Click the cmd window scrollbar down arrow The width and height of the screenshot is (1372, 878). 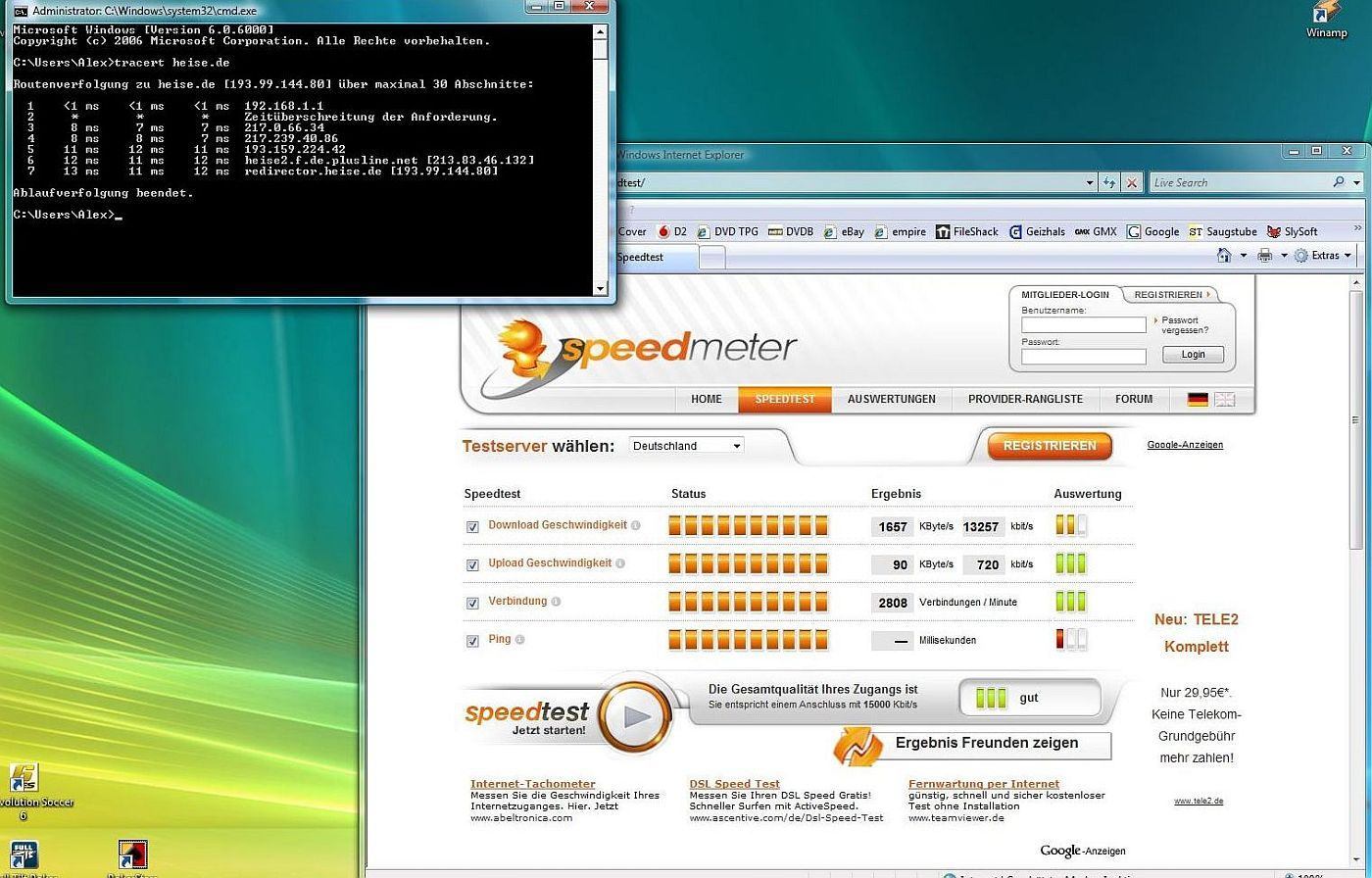[x=601, y=288]
